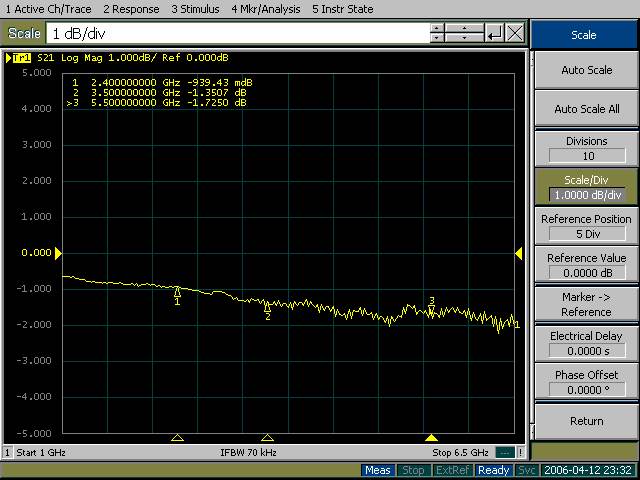Image resolution: width=640 pixels, height=480 pixels.
Task: Click the exclamation mark indicator
Action: pyautogui.click(x=520, y=453)
